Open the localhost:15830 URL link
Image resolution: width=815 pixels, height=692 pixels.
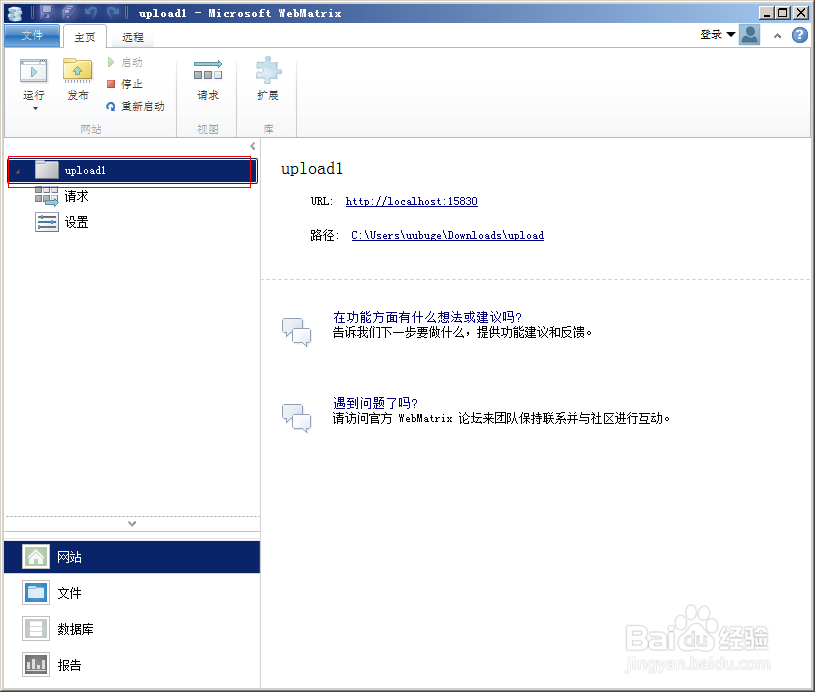tap(412, 201)
